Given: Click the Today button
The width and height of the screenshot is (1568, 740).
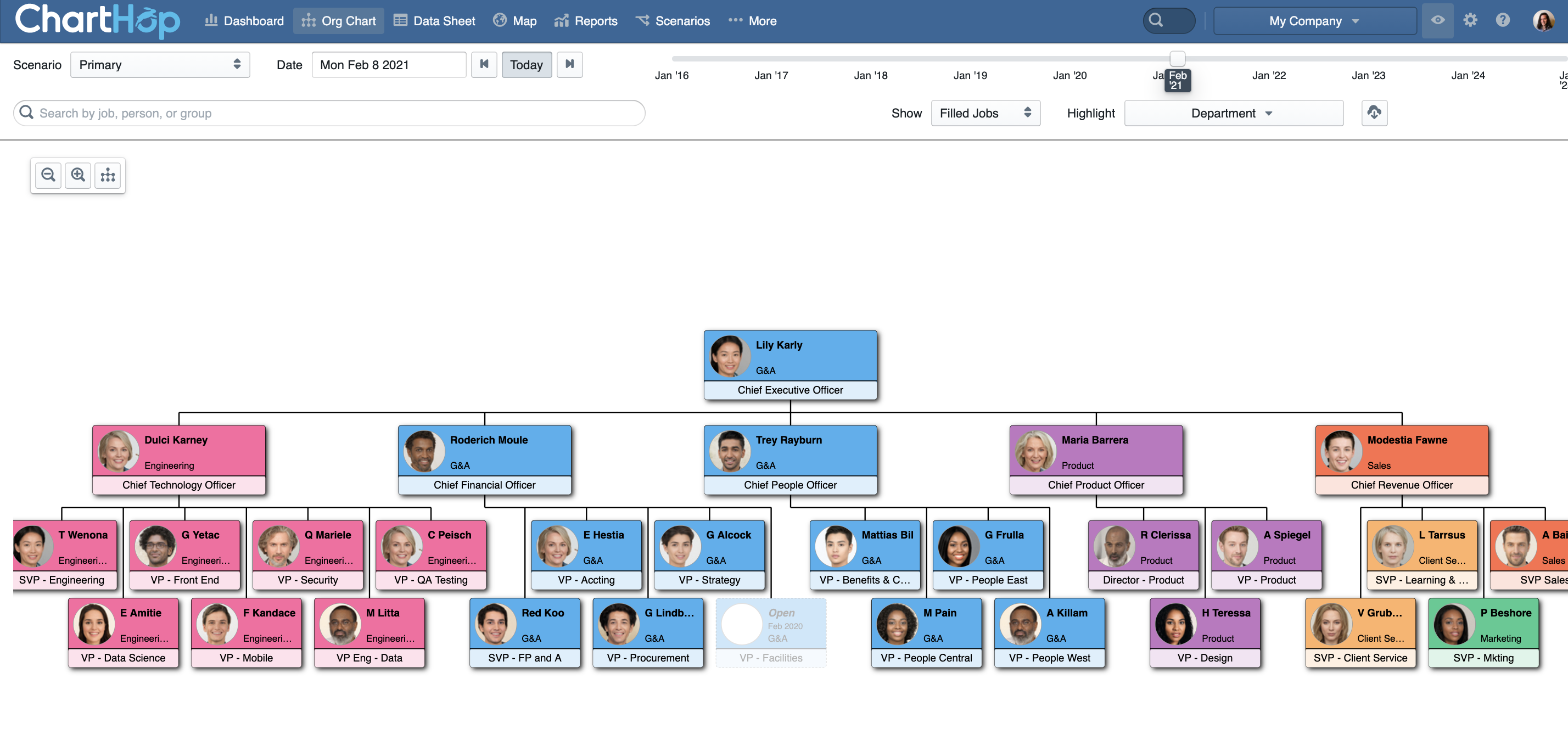Looking at the screenshot, I should [x=527, y=65].
